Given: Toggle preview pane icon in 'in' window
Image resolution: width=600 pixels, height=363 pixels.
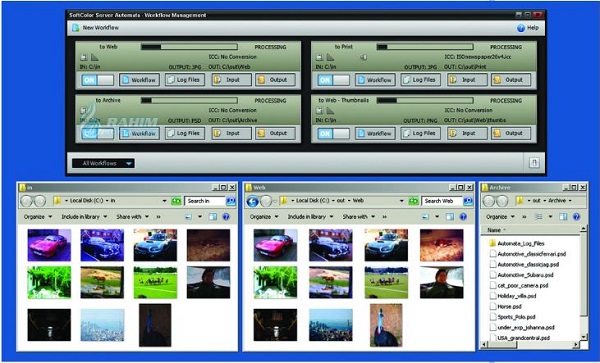Looking at the screenshot, I should [213, 217].
